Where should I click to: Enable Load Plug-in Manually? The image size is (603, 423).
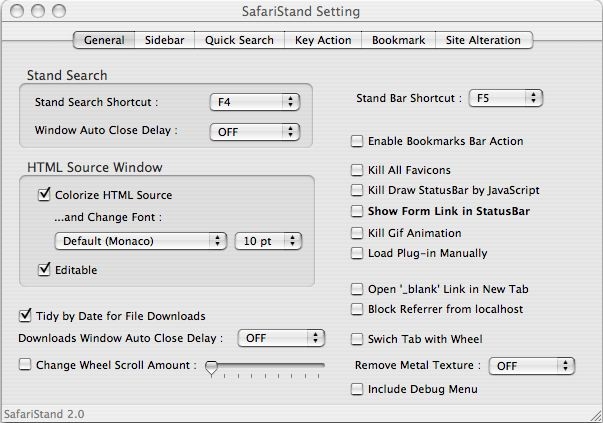pyautogui.click(x=357, y=253)
